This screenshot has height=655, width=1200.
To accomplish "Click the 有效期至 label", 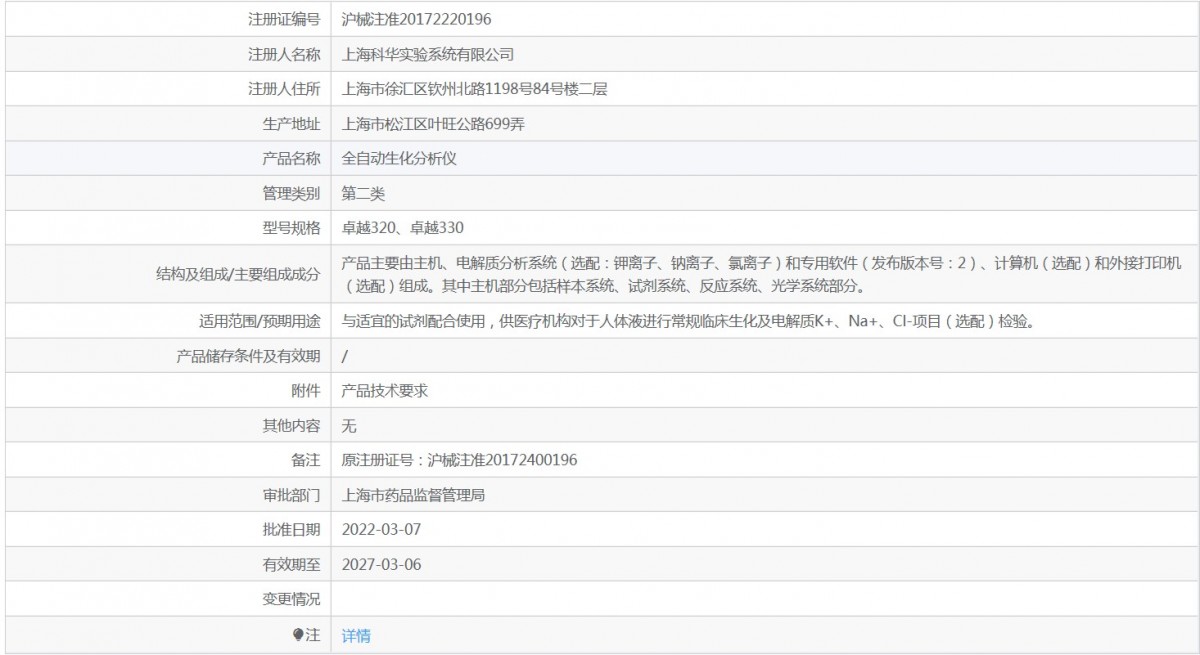I will coord(291,564).
